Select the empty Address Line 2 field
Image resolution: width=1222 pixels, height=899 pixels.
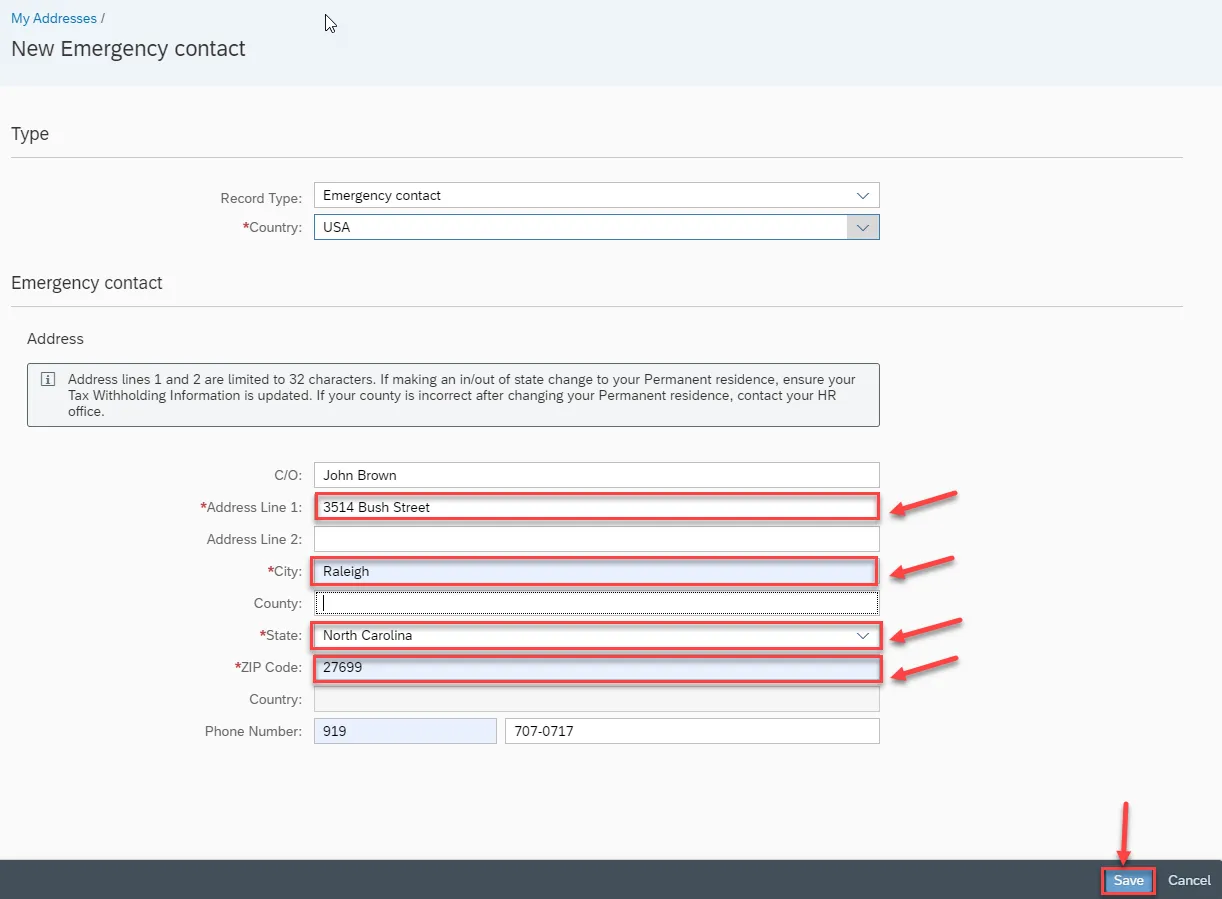[x=596, y=539]
